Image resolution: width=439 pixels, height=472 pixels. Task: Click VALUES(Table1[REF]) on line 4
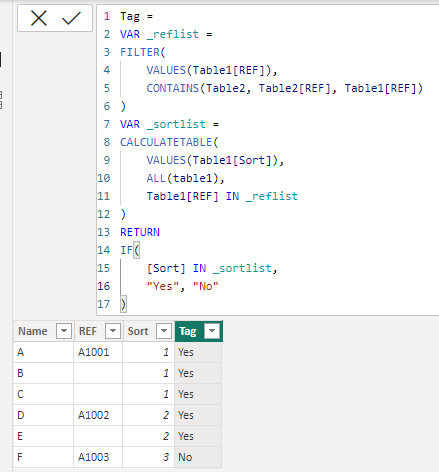(x=209, y=70)
